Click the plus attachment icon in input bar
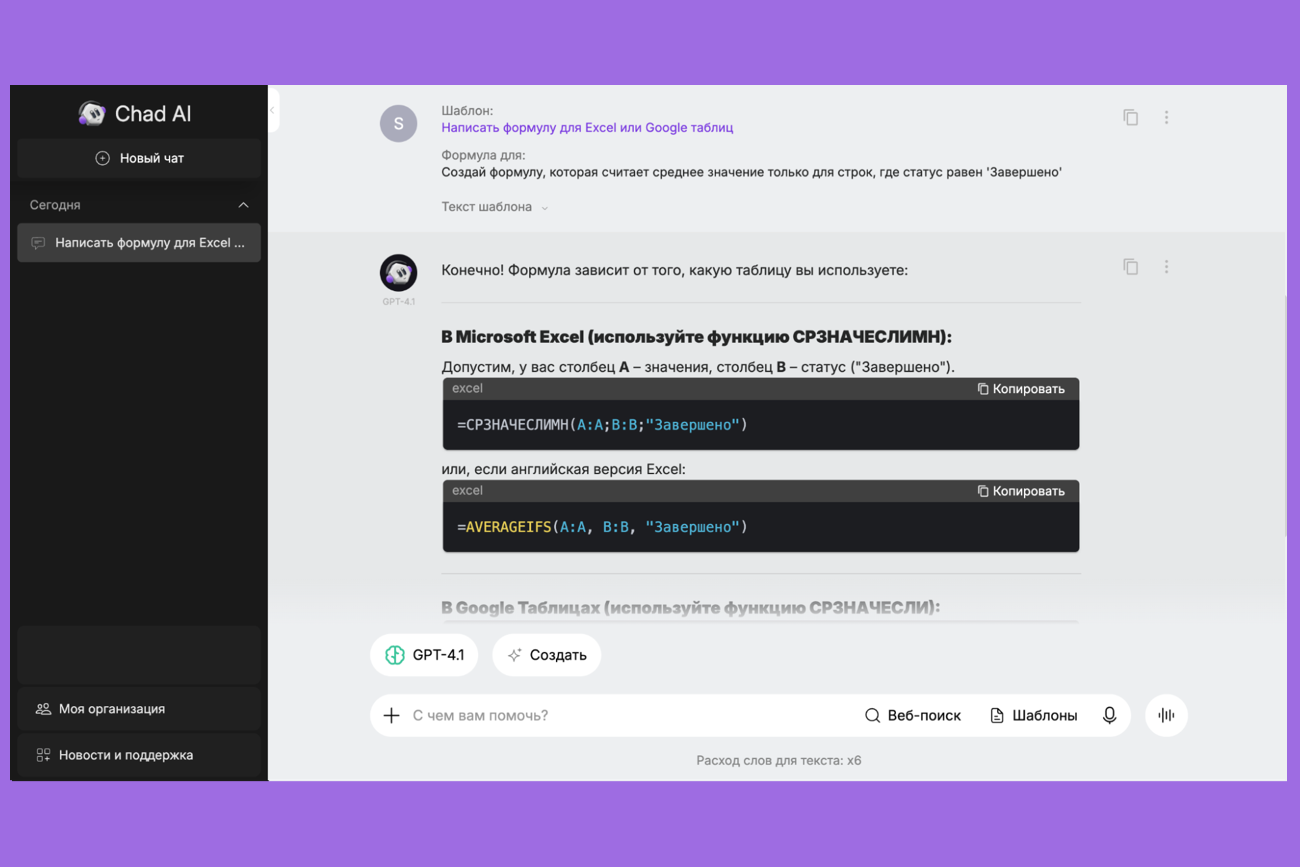1300x867 pixels. pos(391,715)
